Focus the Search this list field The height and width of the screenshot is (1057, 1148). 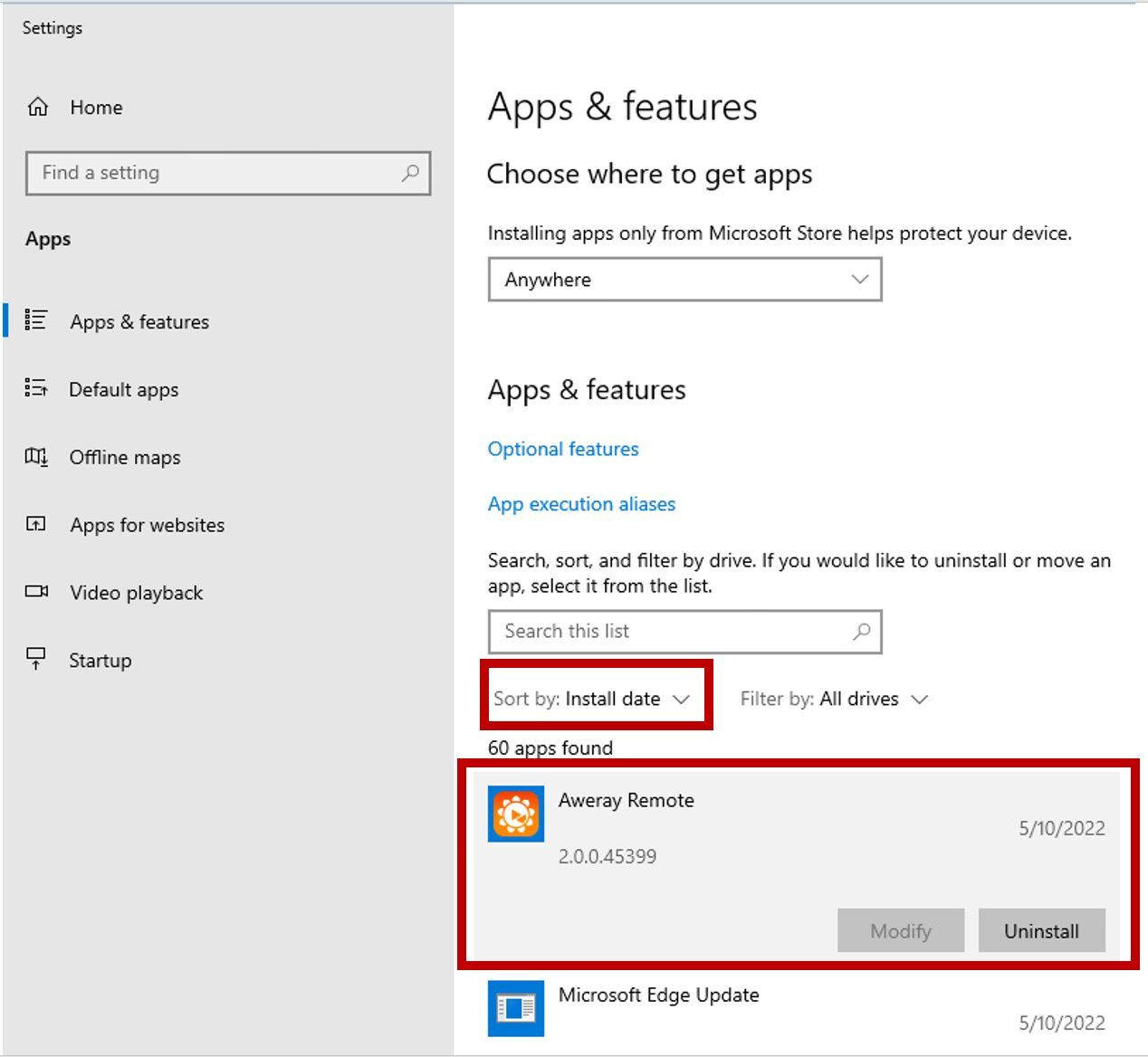pyautogui.click(x=670, y=632)
